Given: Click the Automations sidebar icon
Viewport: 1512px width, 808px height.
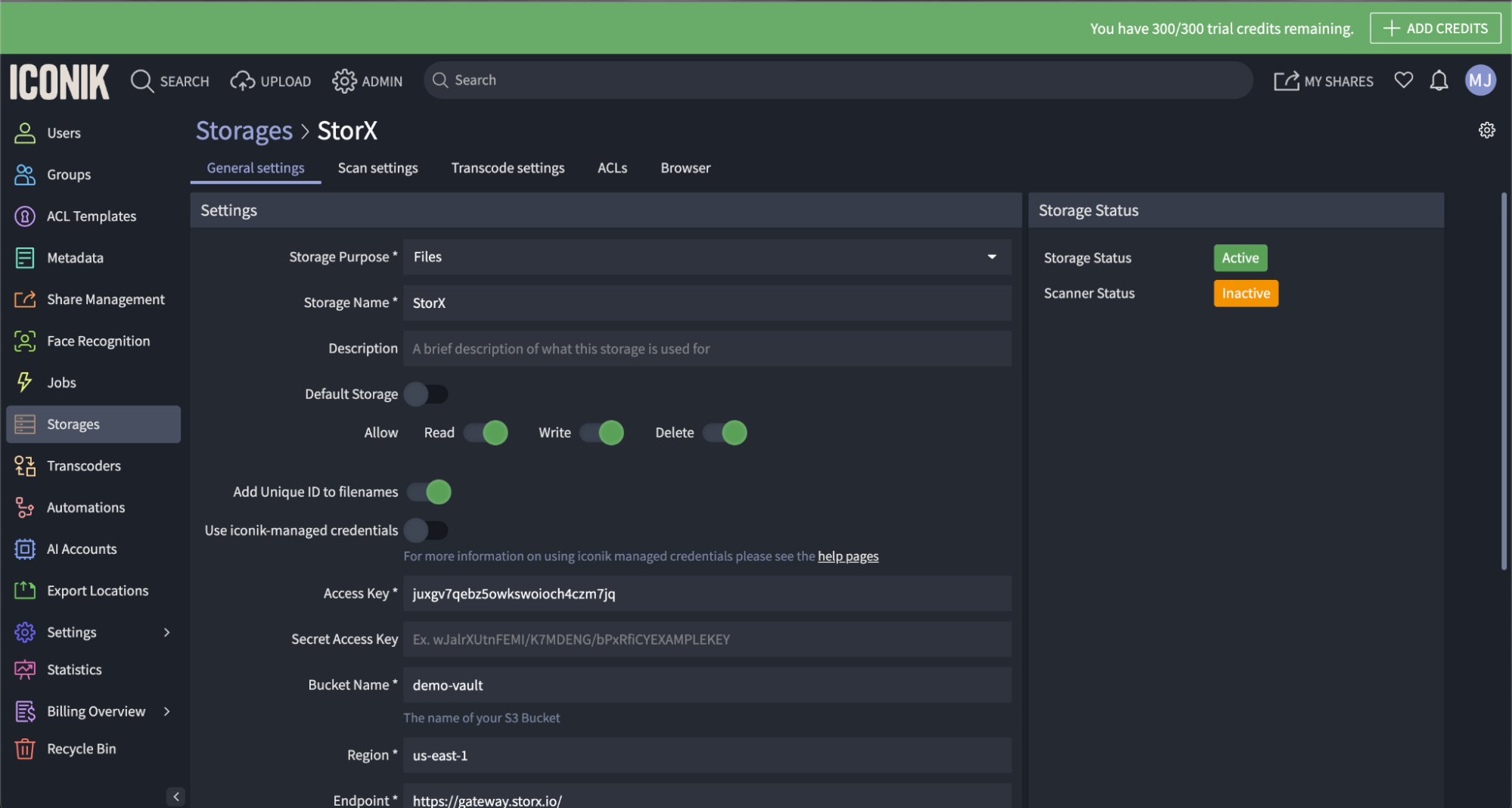Looking at the screenshot, I should (25, 508).
